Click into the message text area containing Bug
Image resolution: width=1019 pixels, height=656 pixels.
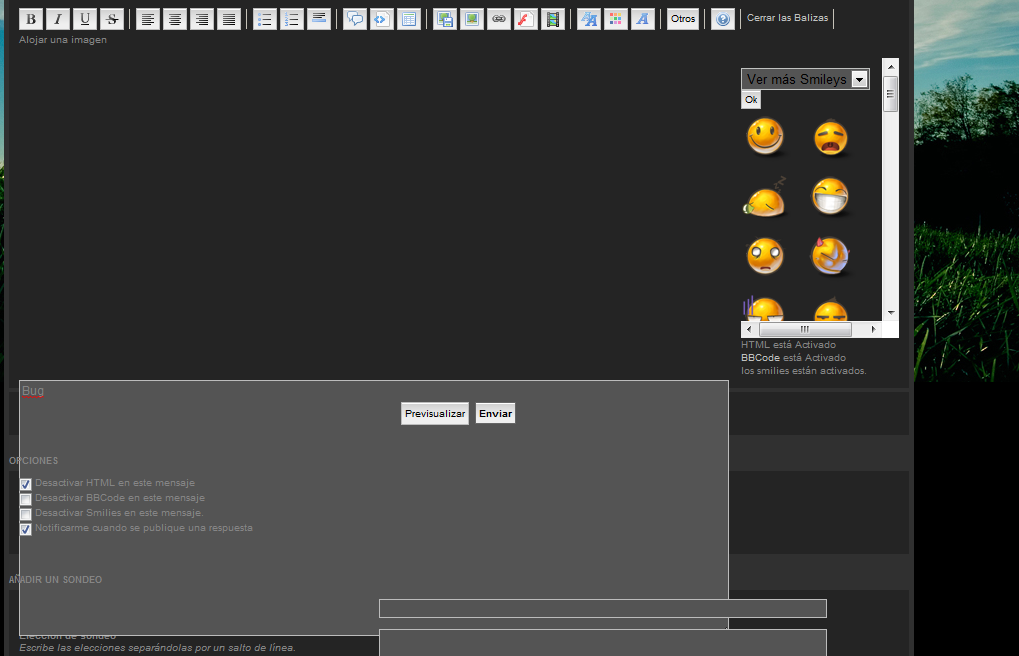pos(374,507)
